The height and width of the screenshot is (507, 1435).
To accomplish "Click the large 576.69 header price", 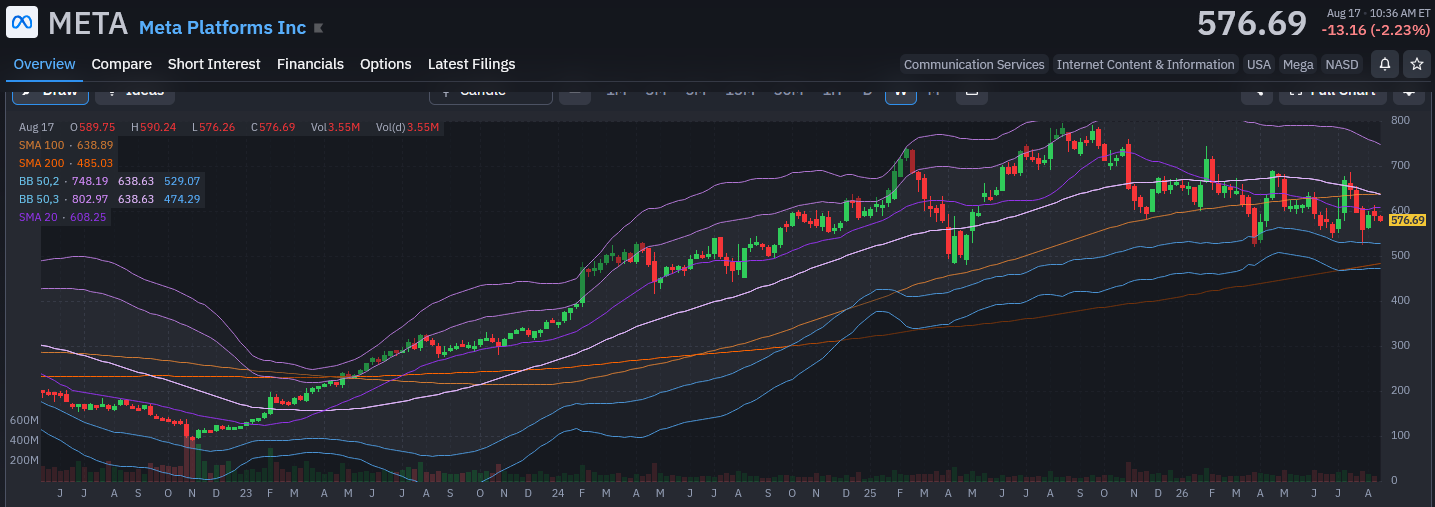I will (x=1252, y=23).
